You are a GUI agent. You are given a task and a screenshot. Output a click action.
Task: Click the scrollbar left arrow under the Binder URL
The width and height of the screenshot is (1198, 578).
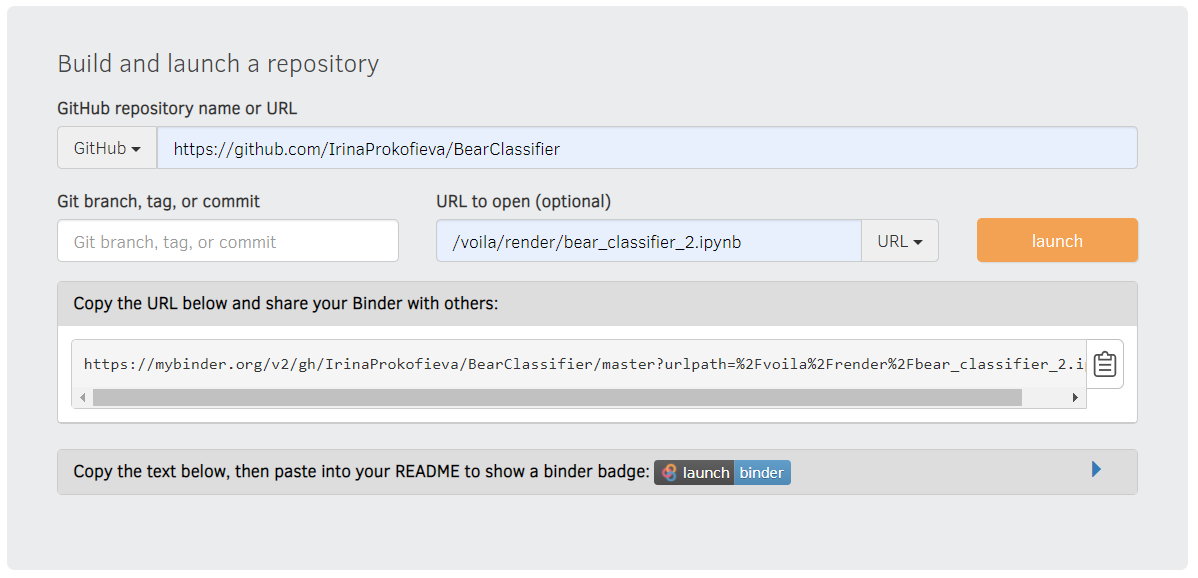(83, 398)
